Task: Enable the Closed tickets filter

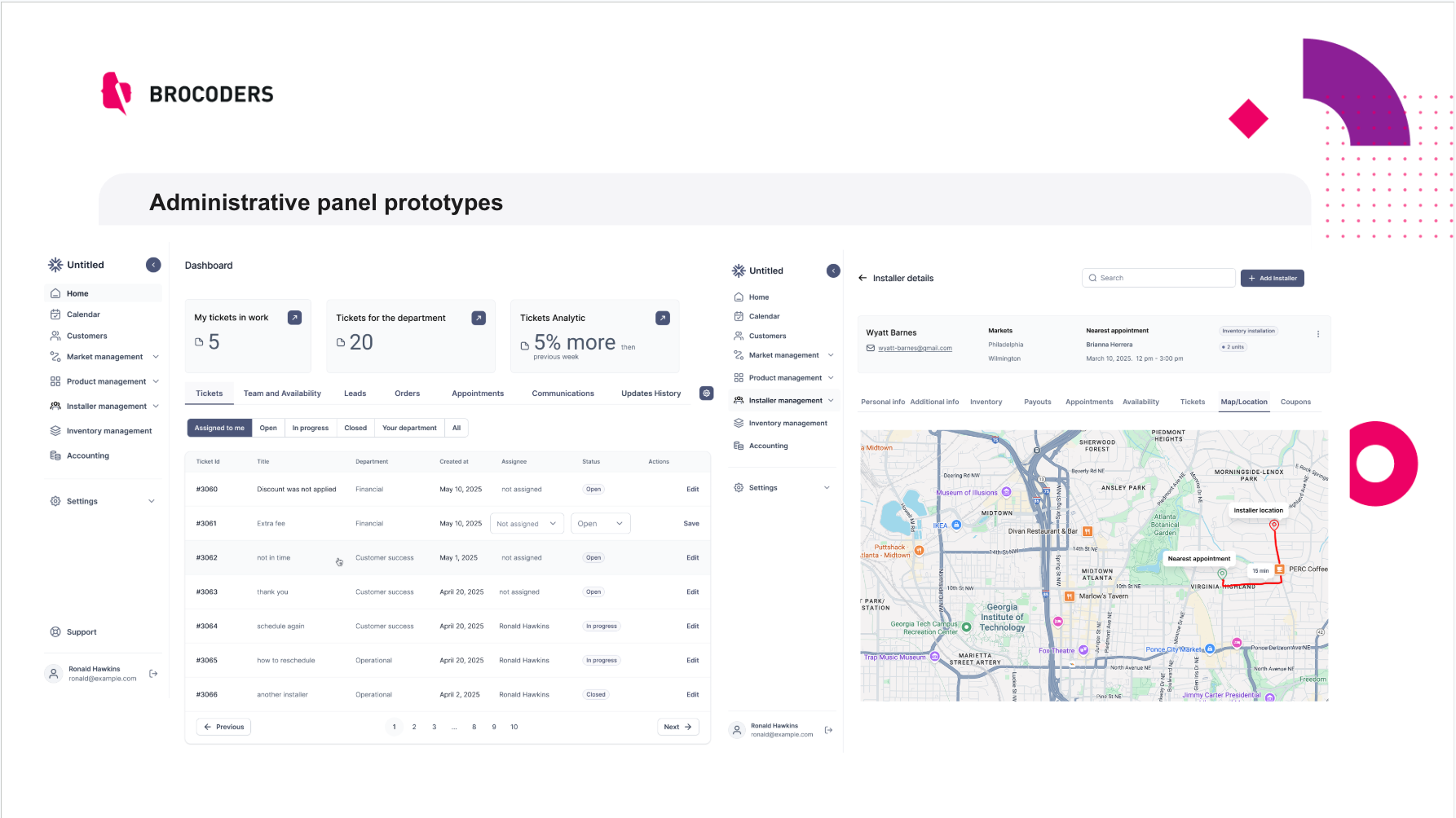Action: (355, 427)
